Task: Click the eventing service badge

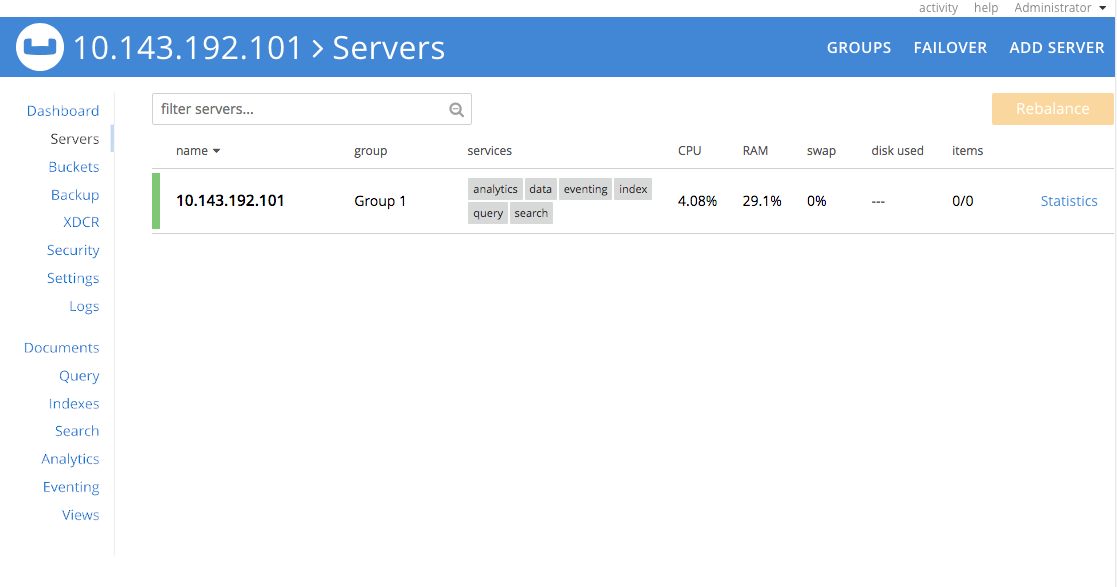Action: tap(585, 188)
